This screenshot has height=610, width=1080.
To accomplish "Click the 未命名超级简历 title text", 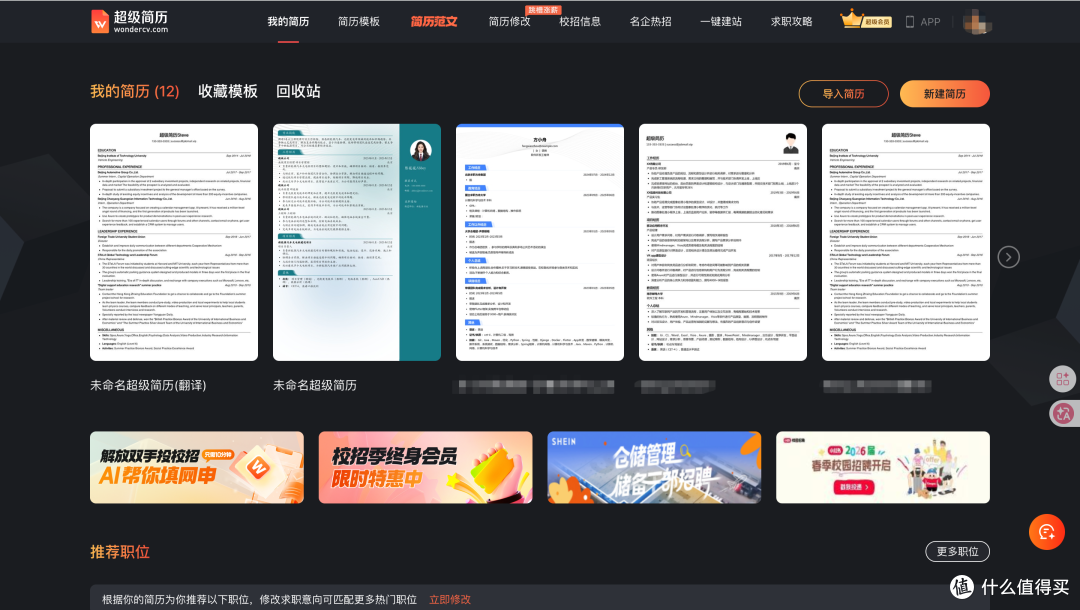I will coord(315,386).
